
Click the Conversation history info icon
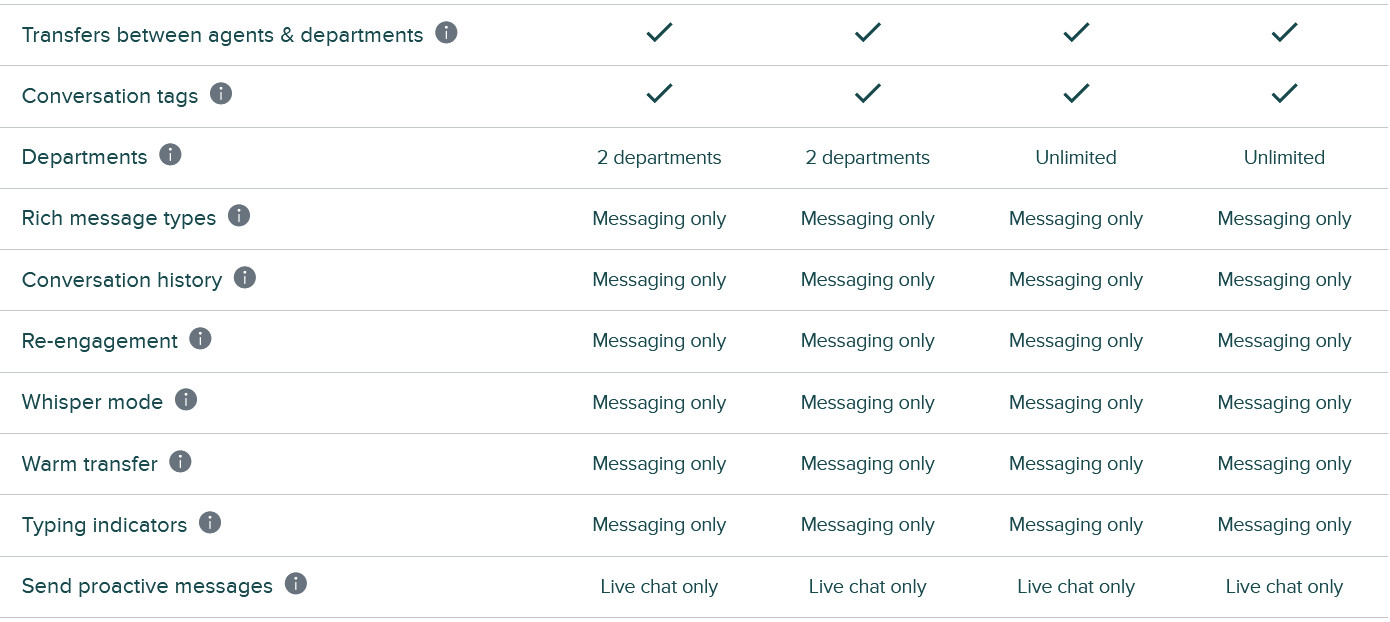click(245, 278)
